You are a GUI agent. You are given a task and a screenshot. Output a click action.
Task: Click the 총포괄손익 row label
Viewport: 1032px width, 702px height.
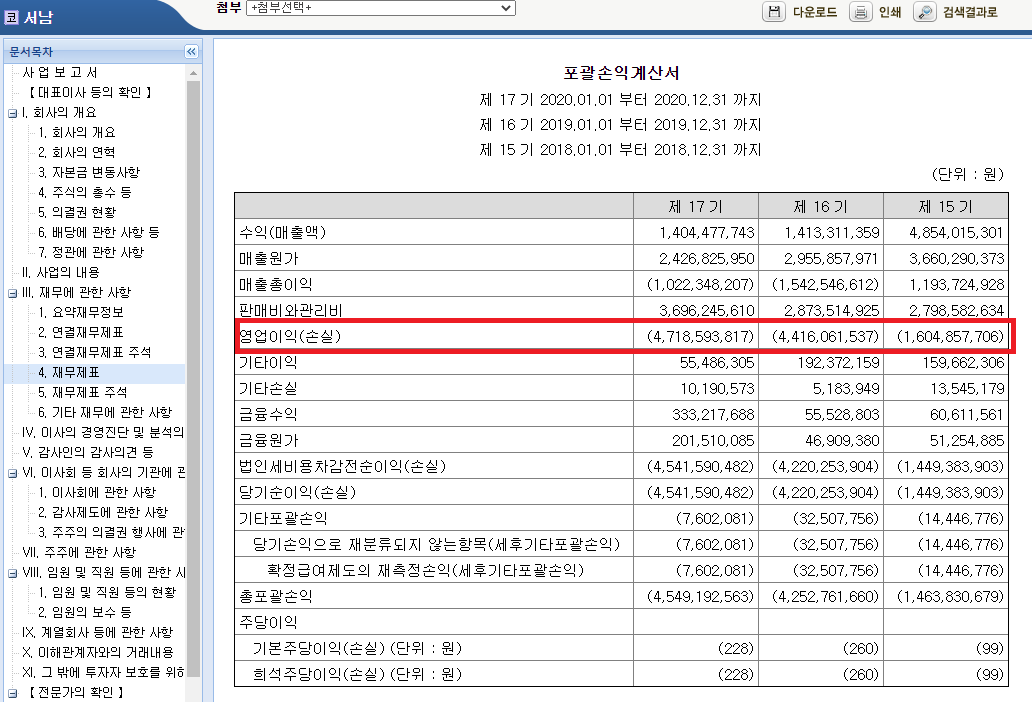click(x=275, y=596)
